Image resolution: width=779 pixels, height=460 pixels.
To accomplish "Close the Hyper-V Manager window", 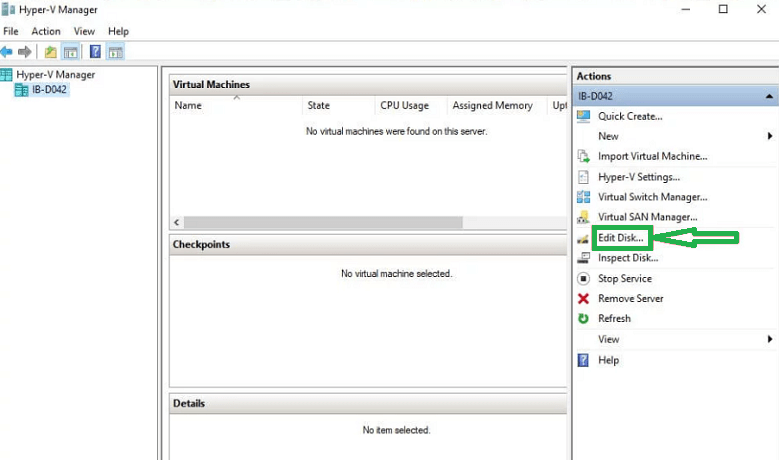I will (761, 9).
